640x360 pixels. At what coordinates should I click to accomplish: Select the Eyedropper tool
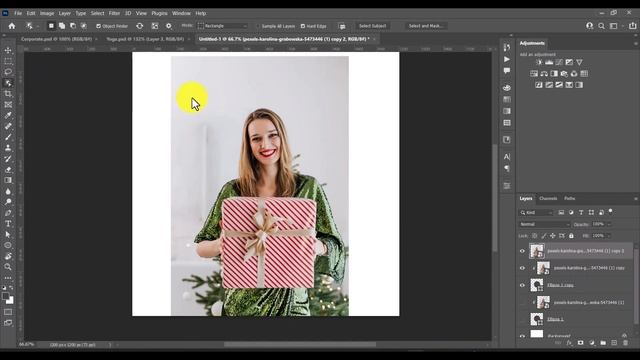tap(8, 116)
